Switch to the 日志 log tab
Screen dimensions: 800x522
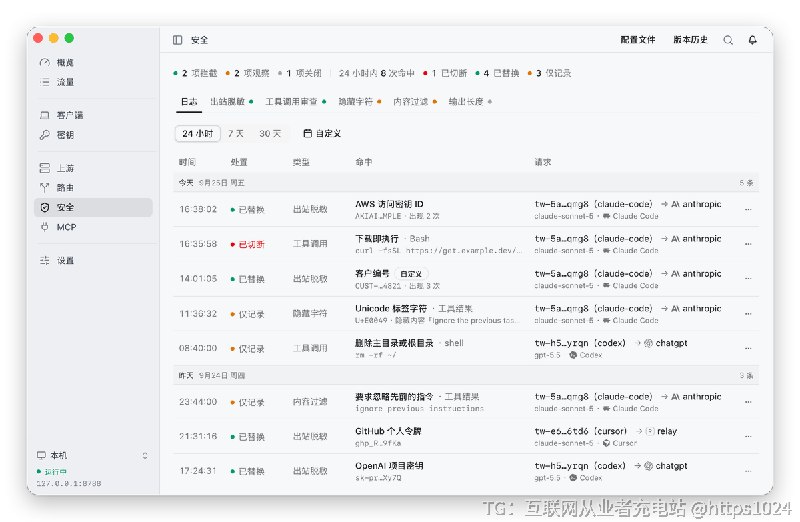point(189,102)
